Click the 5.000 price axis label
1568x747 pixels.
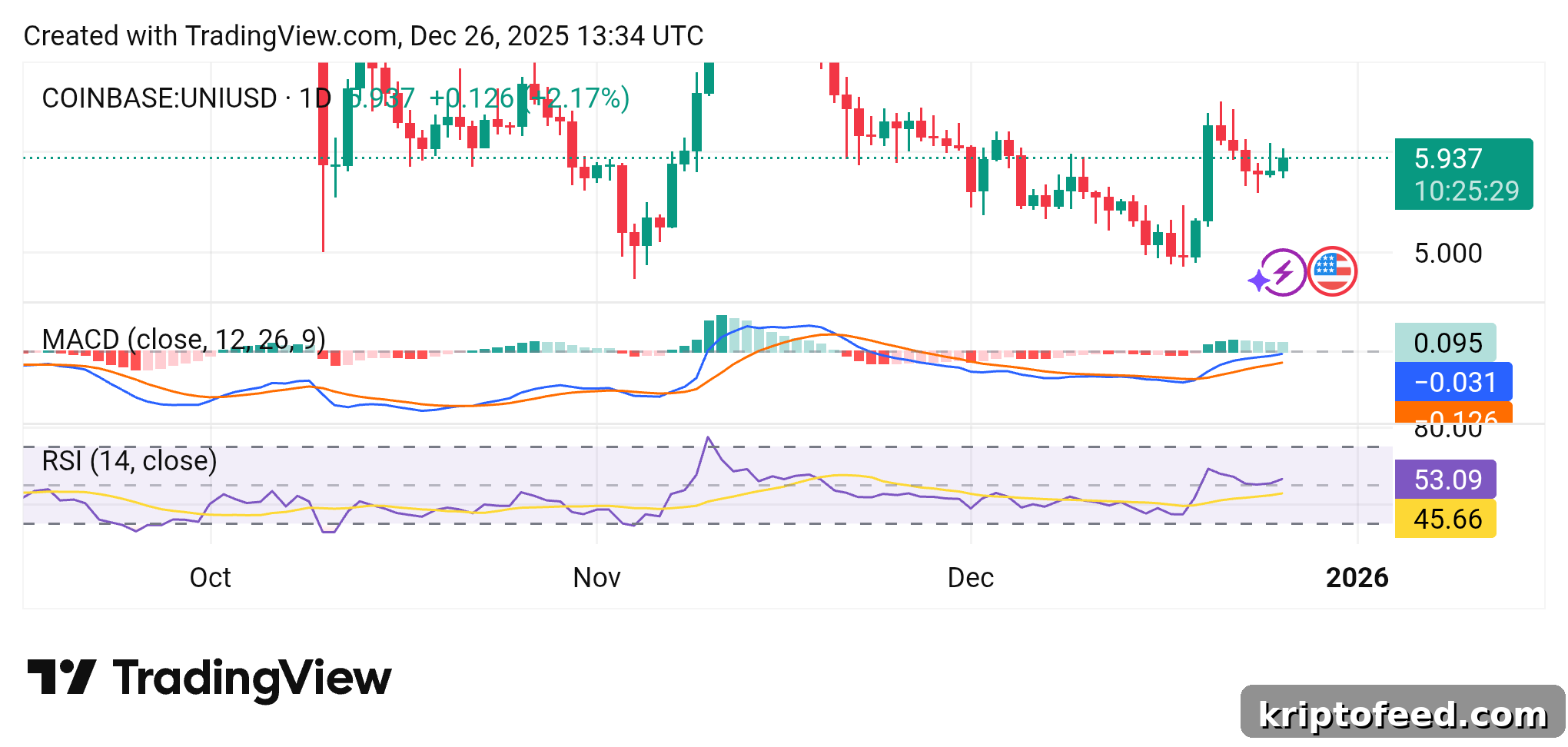coord(1448,253)
